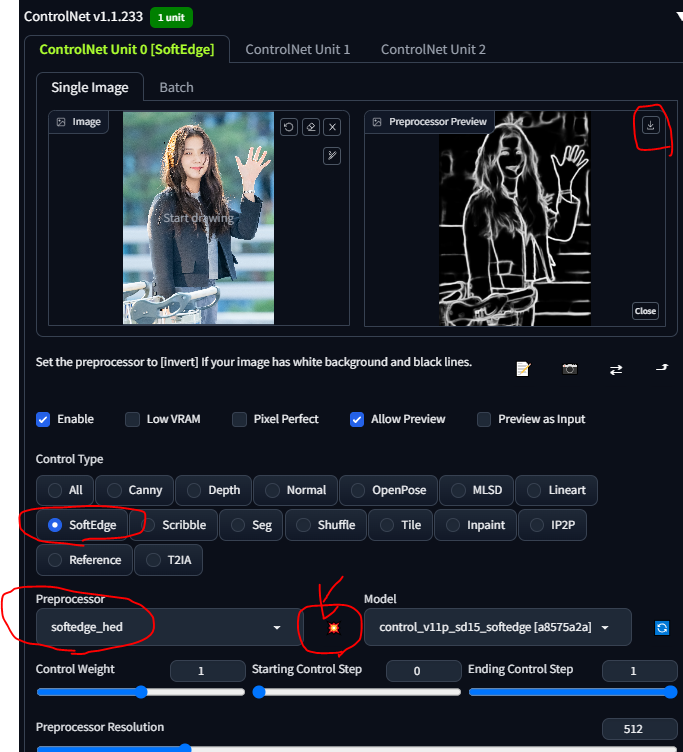
Task: Open the Model control_v11p_sd15_softedge dropdown
Action: (x=497, y=627)
